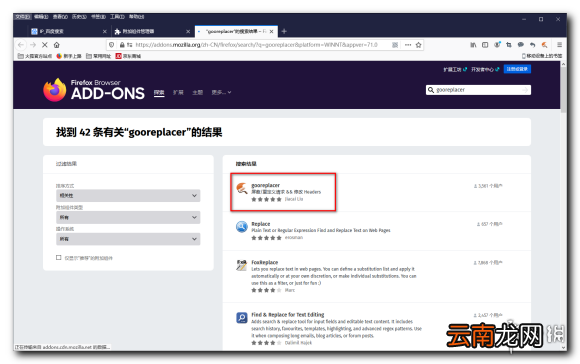The height and width of the screenshot is (364, 580).
Task: Click the add-ons search input field
Action: 478,90
